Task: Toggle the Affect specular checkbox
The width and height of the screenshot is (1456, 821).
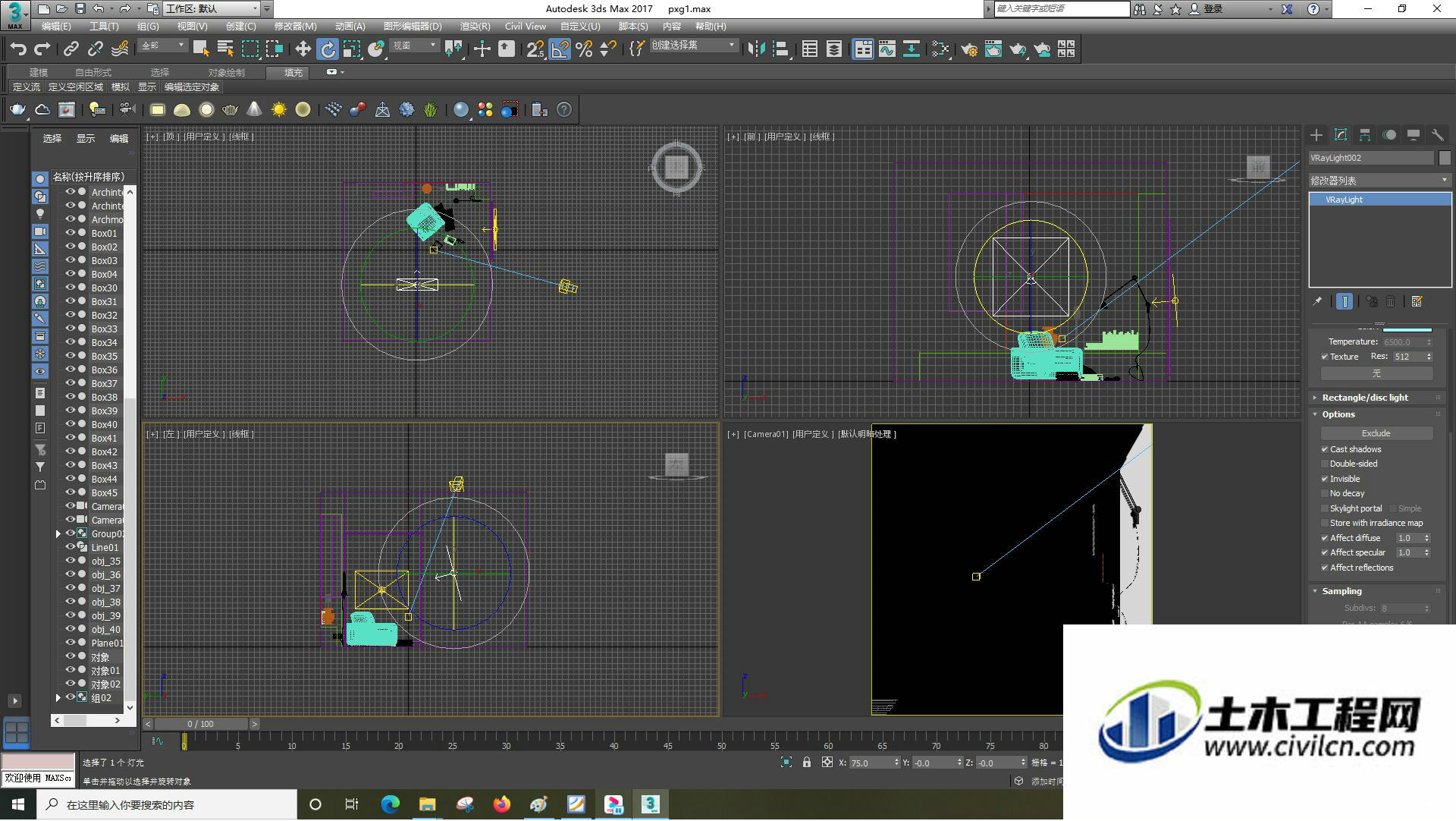Action: 1325,553
